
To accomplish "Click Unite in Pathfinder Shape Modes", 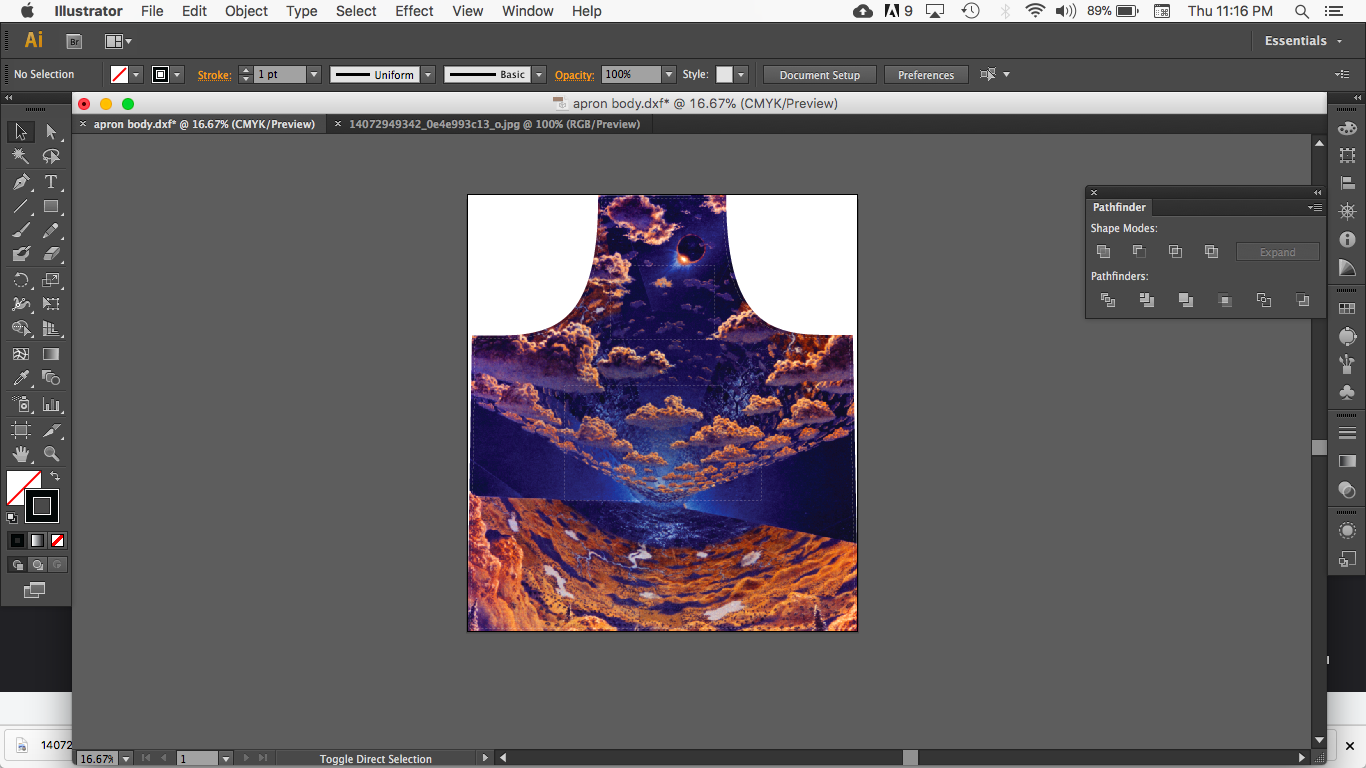I will point(1103,252).
